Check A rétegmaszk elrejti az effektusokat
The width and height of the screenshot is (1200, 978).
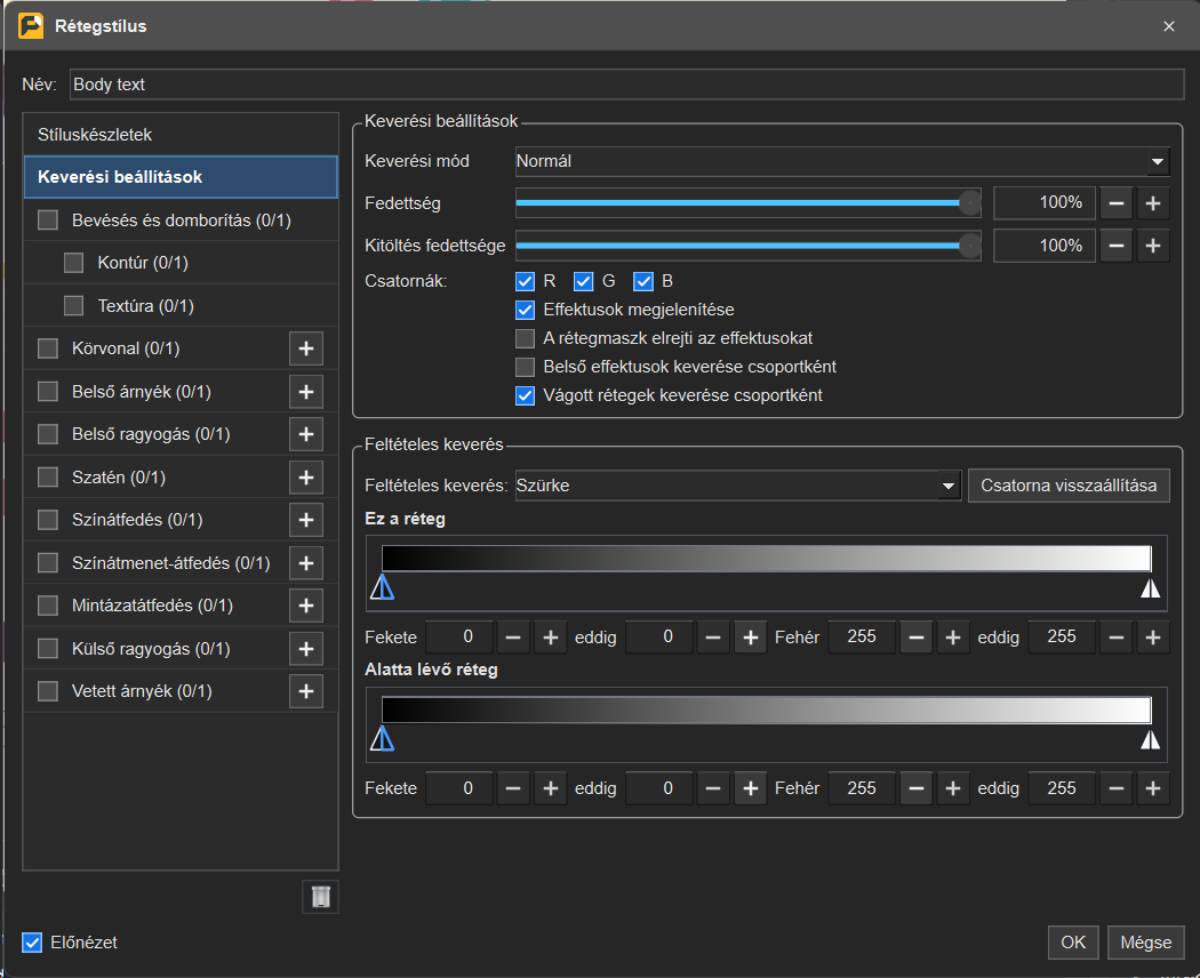525,338
